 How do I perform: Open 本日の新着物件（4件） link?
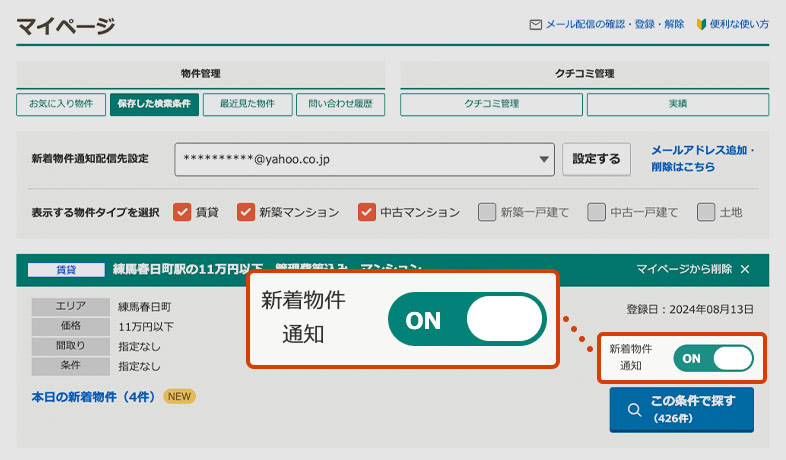tap(93, 397)
